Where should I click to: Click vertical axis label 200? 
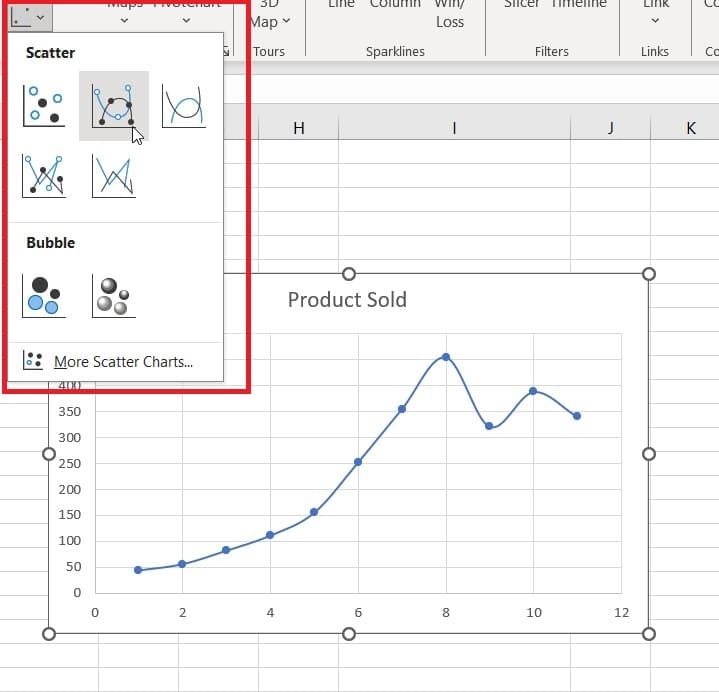point(70,490)
